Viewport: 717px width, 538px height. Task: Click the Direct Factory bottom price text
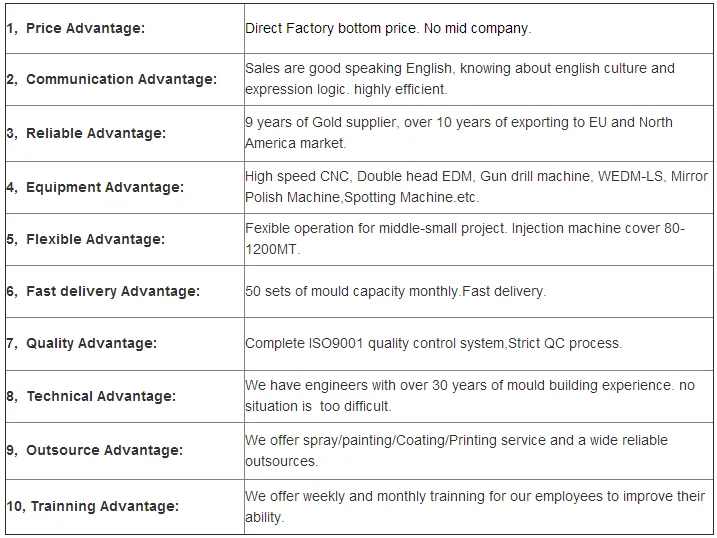(388, 28)
